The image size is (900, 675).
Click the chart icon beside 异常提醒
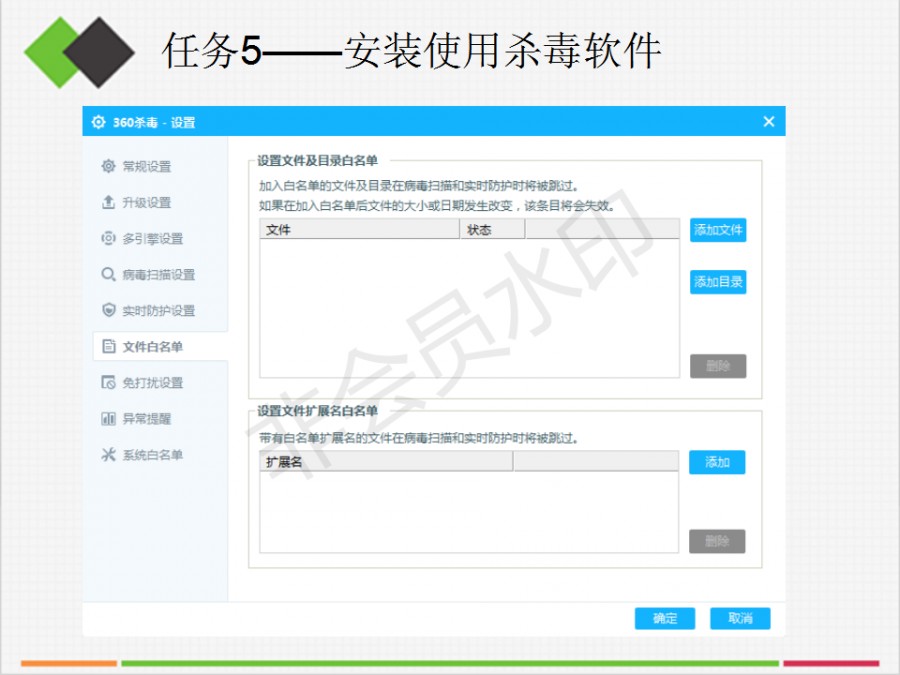(109, 419)
